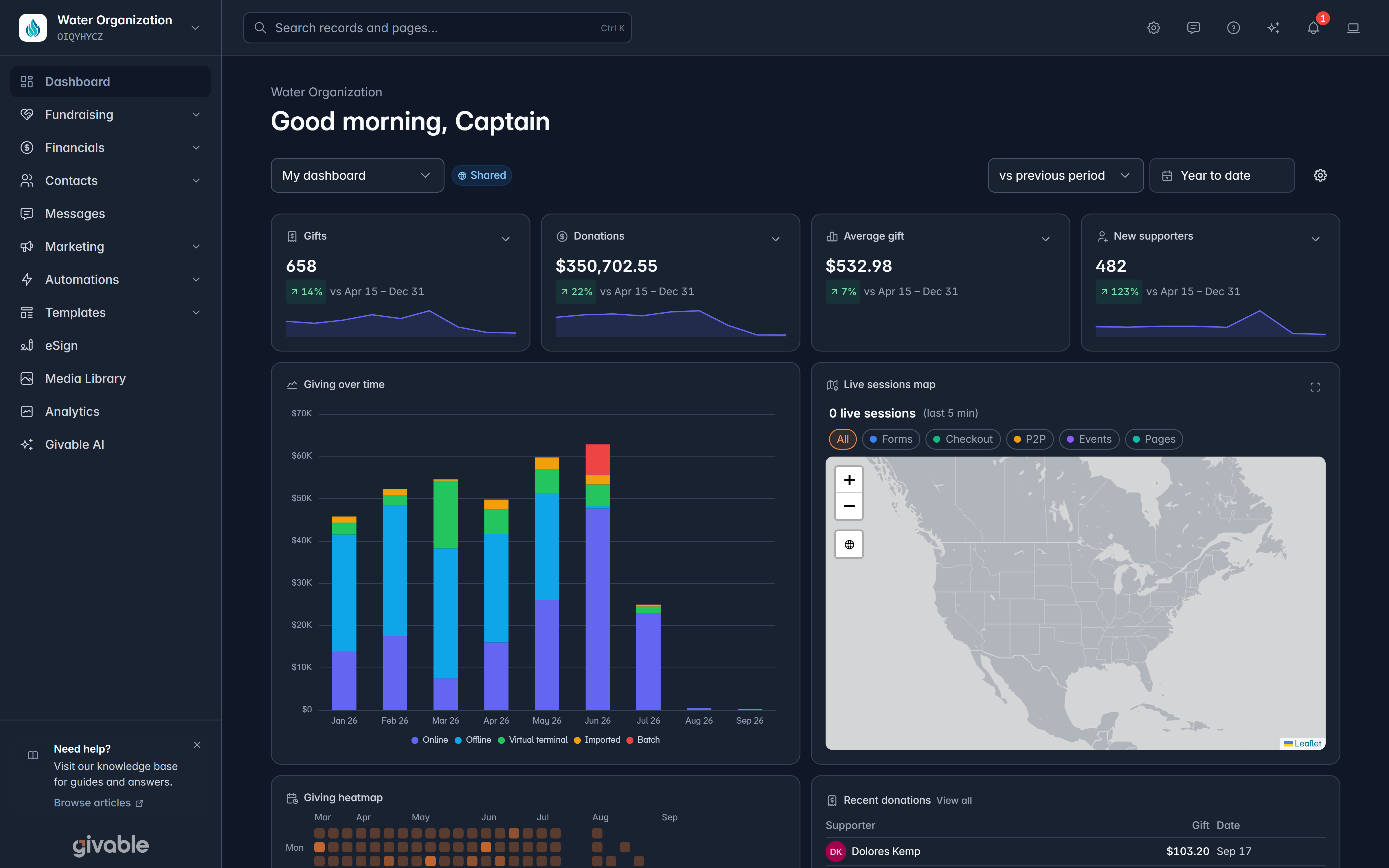This screenshot has width=1389, height=868.
Task: Toggle the P2P sessions filter
Action: (1030, 439)
